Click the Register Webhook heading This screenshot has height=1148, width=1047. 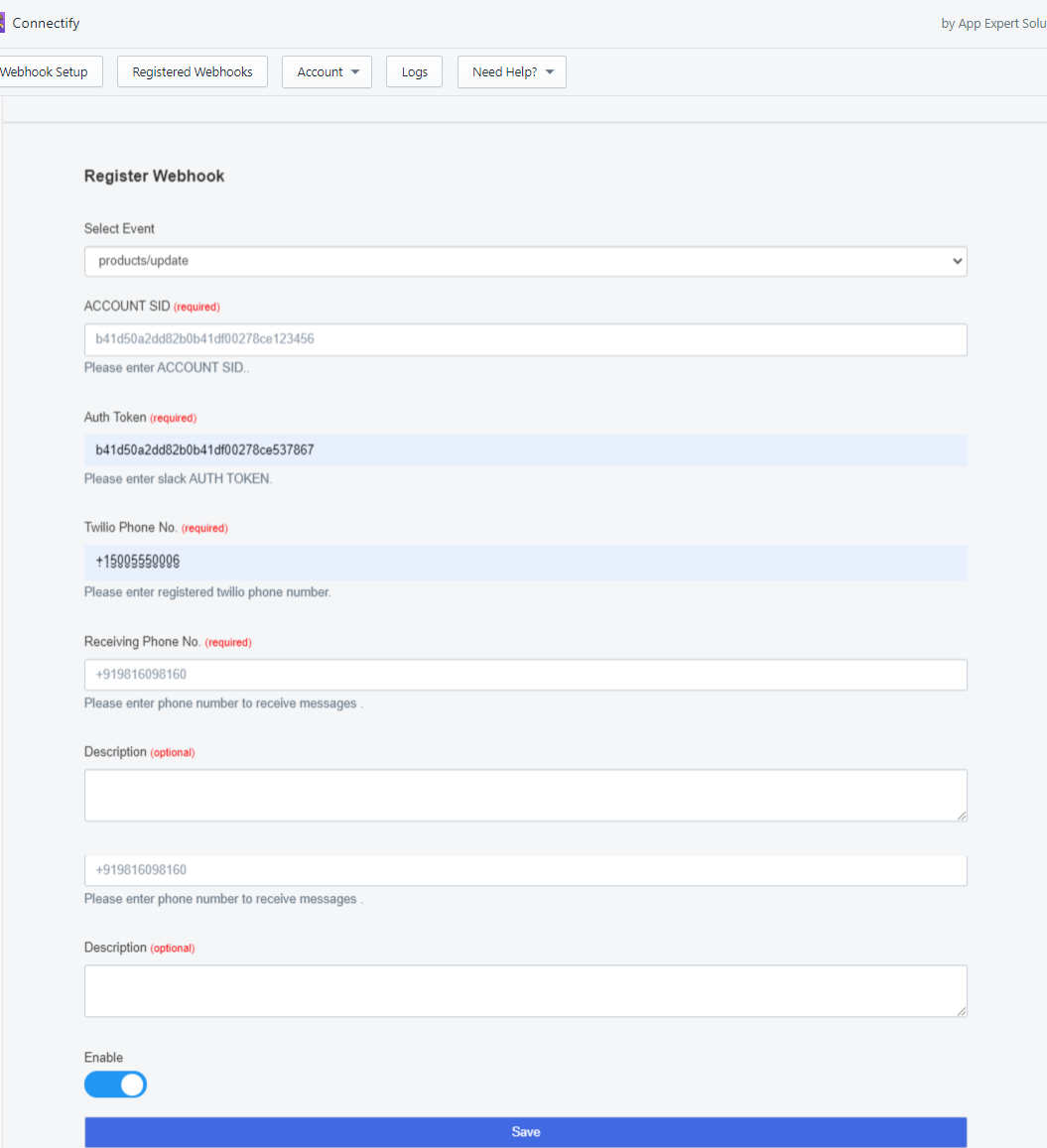point(154,176)
